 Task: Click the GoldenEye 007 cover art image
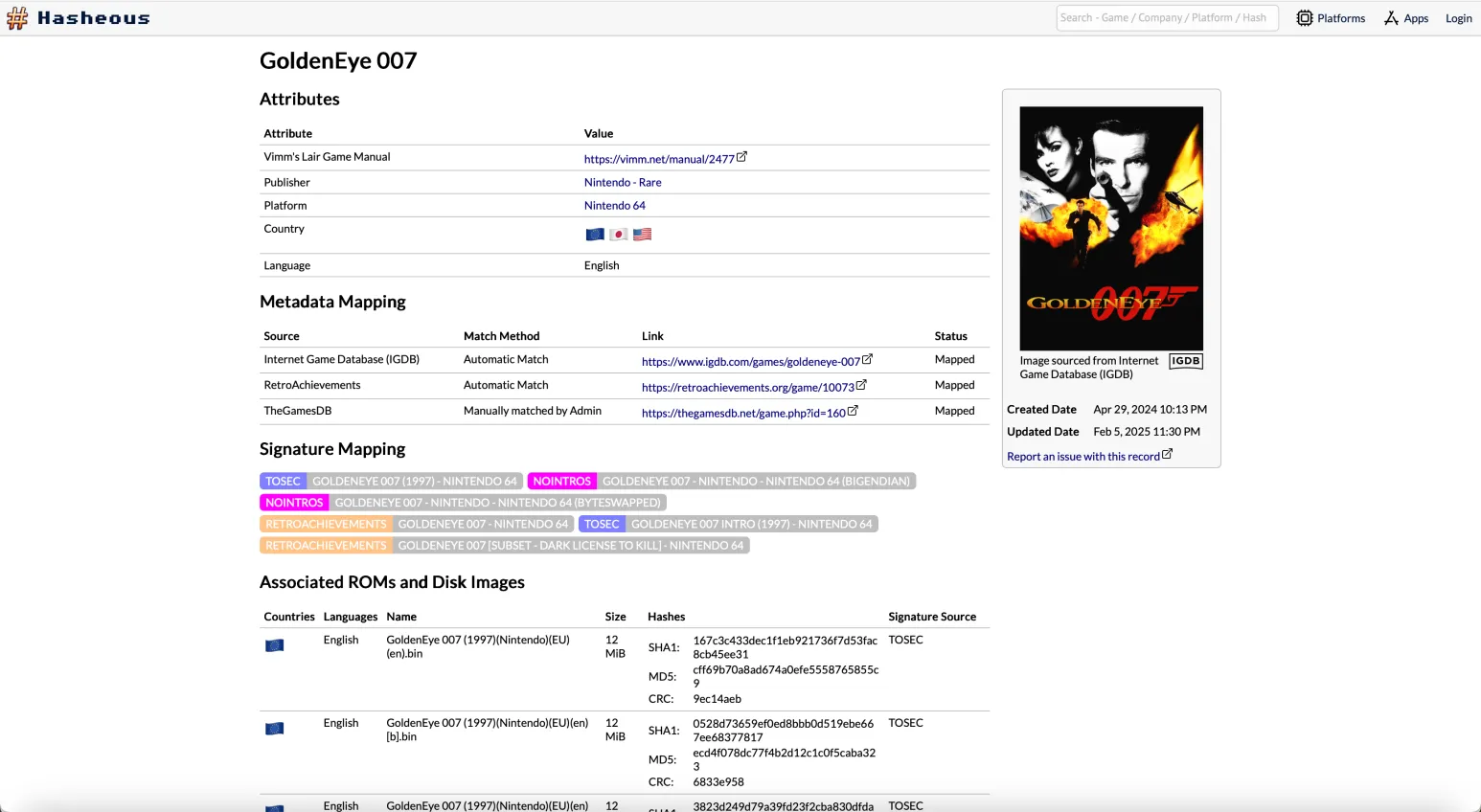(1111, 228)
